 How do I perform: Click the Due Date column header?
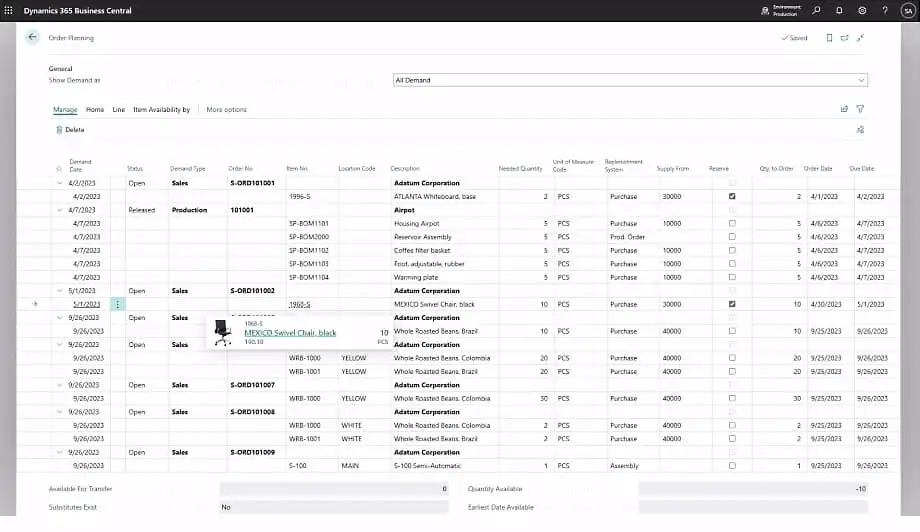tap(862, 169)
